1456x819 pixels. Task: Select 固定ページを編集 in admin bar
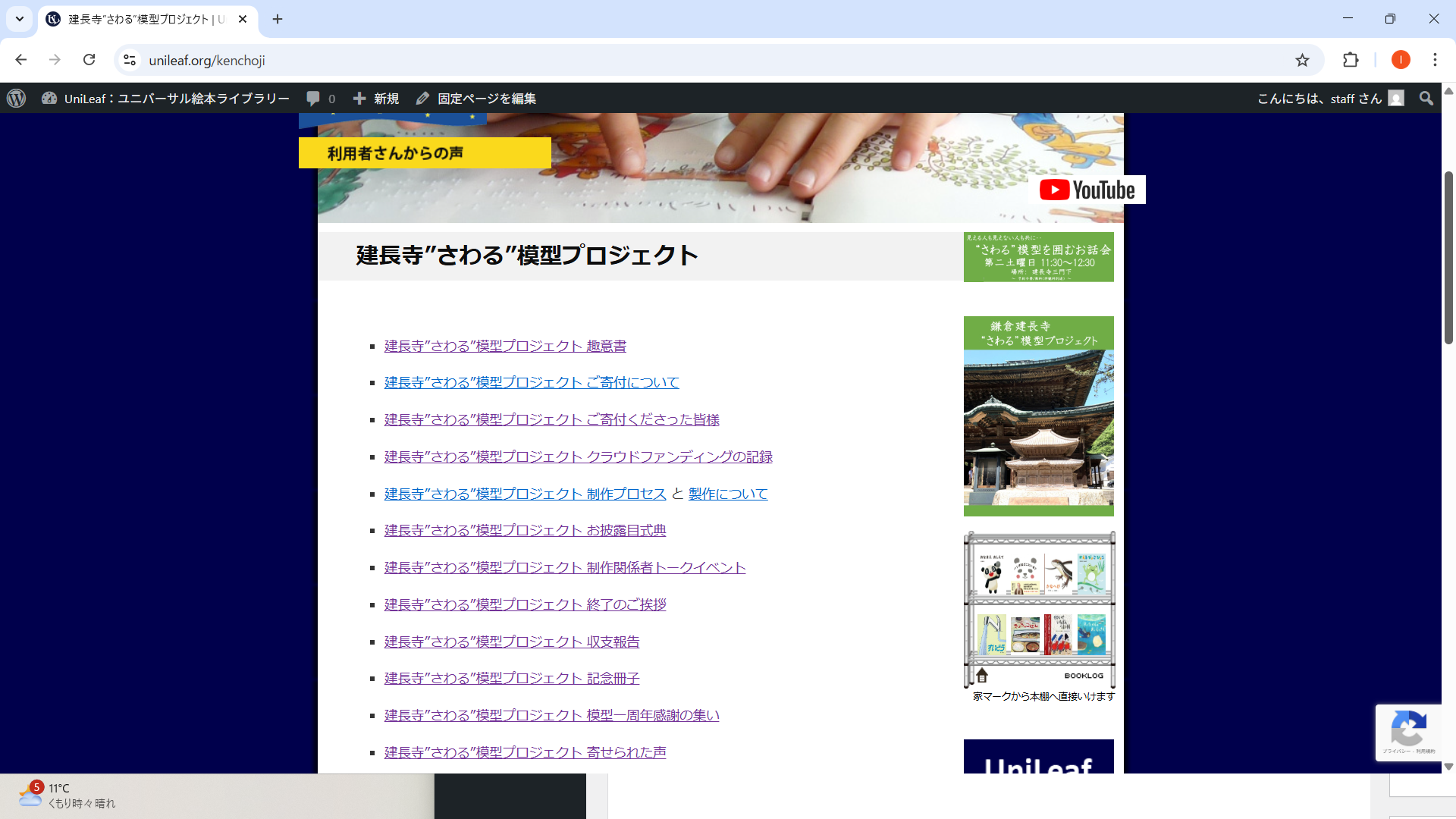pyautogui.click(x=476, y=99)
